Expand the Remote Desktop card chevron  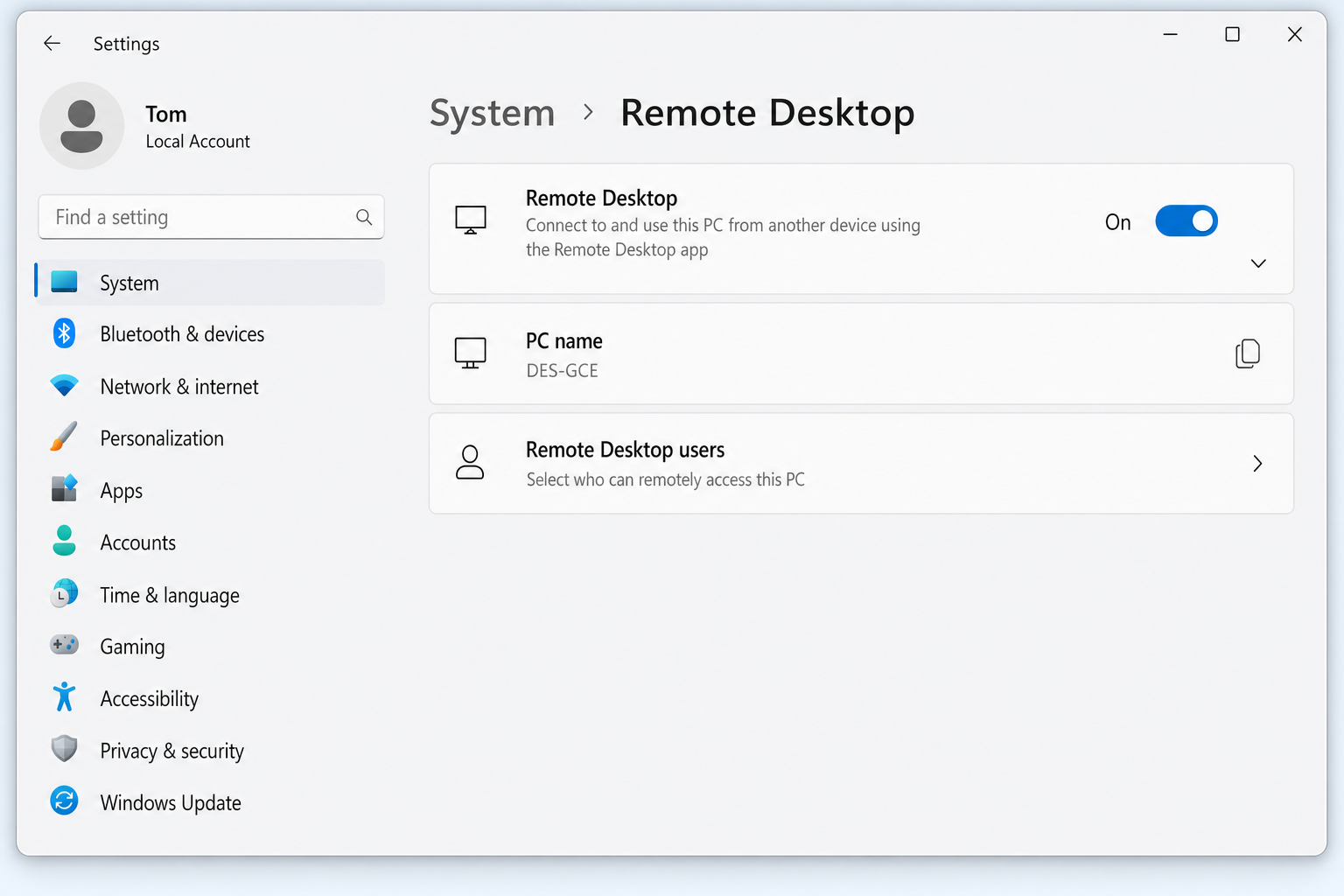pyautogui.click(x=1258, y=263)
